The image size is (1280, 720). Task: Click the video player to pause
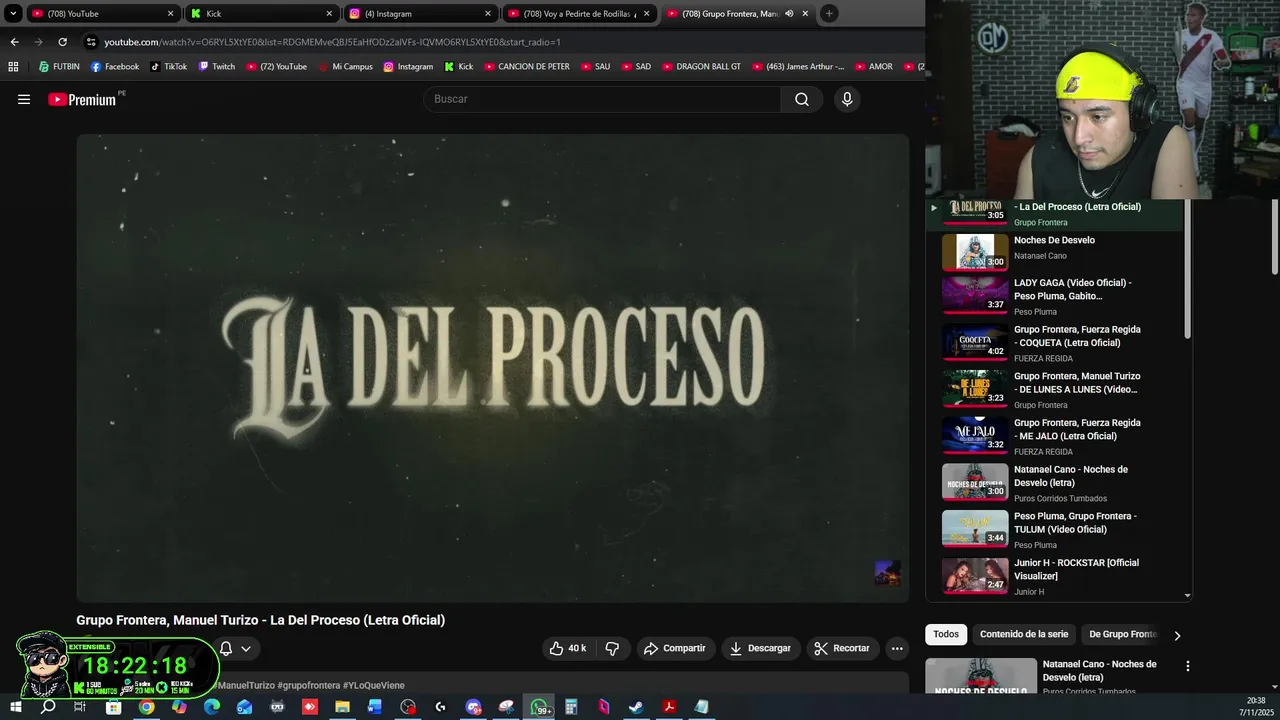[493, 368]
